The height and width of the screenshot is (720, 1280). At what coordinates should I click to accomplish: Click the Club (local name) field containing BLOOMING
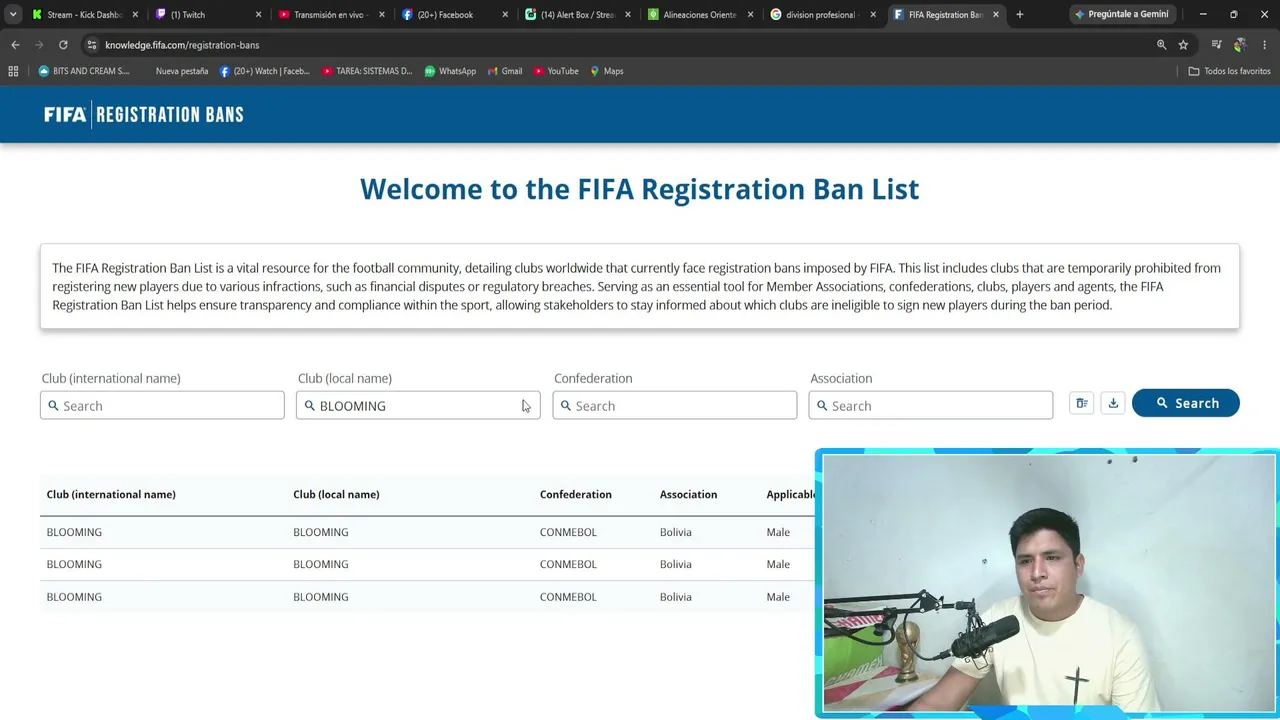pyautogui.click(x=418, y=405)
